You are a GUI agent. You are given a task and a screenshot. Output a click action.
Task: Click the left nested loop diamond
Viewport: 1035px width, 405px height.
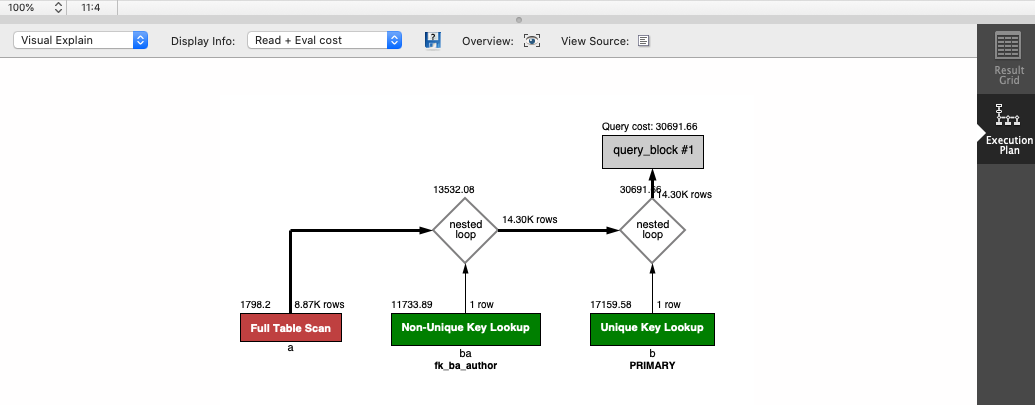click(465, 230)
